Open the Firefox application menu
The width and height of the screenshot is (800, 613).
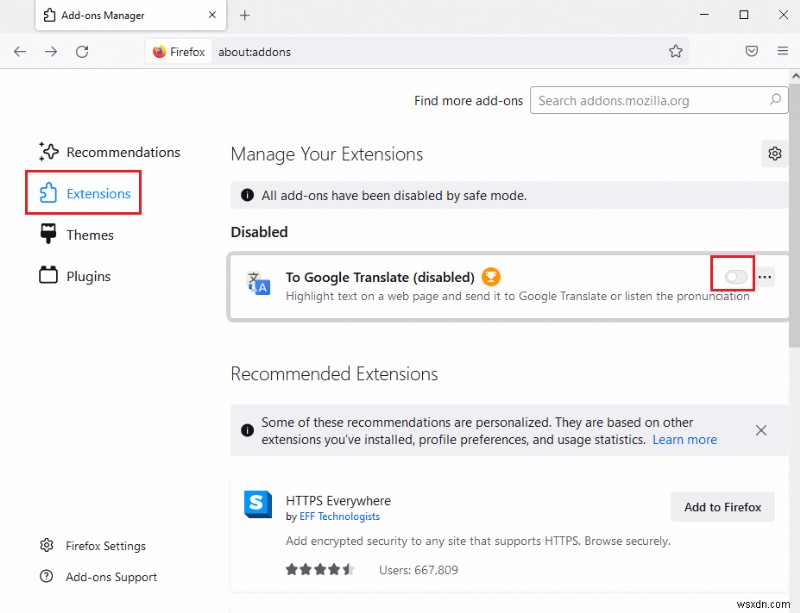[783, 51]
